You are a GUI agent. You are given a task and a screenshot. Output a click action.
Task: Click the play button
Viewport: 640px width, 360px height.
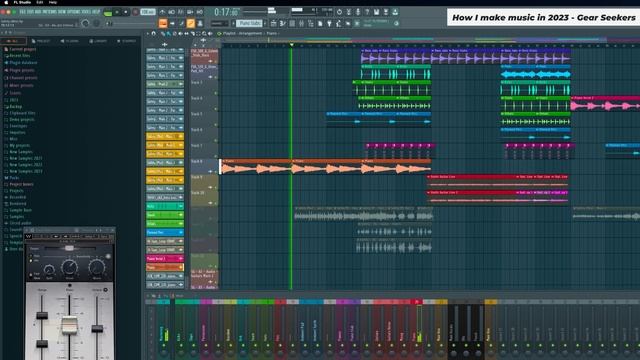[117, 12]
